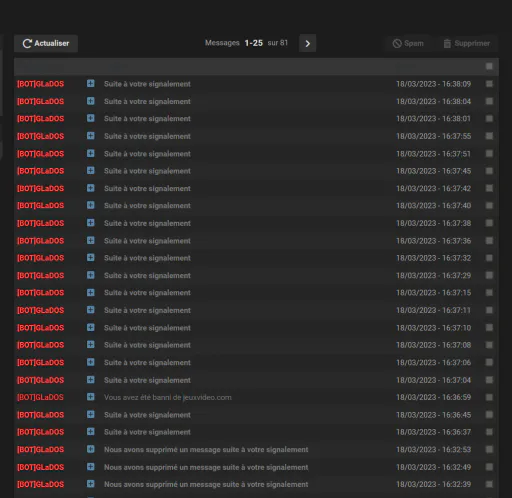Open the 16:32:49 'Nous avons supprimé un message' notice
The height and width of the screenshot is (498, 512).
point(206,467)
